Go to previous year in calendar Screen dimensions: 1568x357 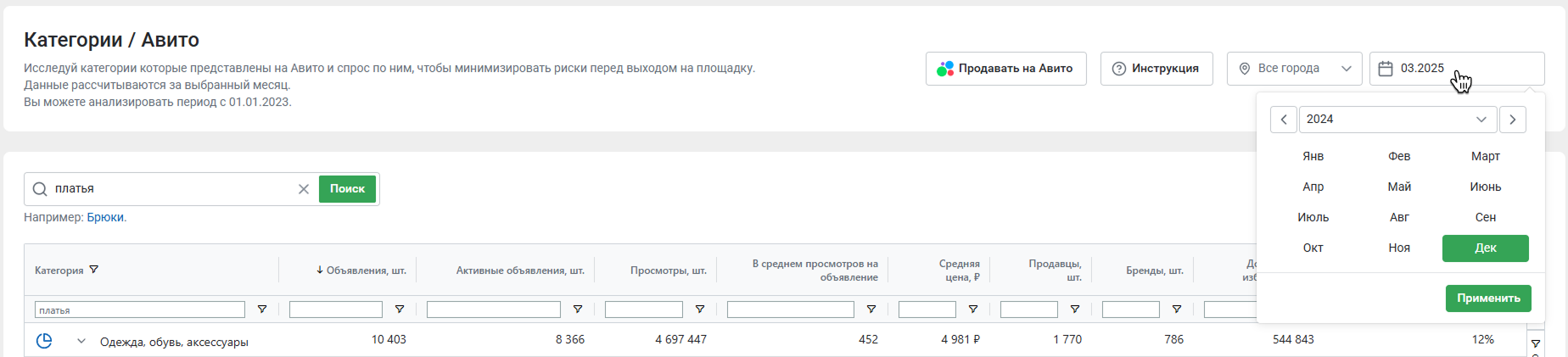click(x=1284, y=120)
